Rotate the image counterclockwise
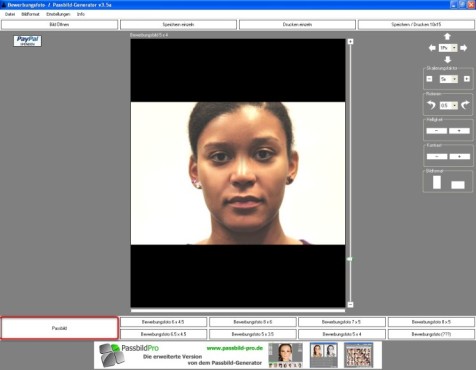 pos(431,105)
